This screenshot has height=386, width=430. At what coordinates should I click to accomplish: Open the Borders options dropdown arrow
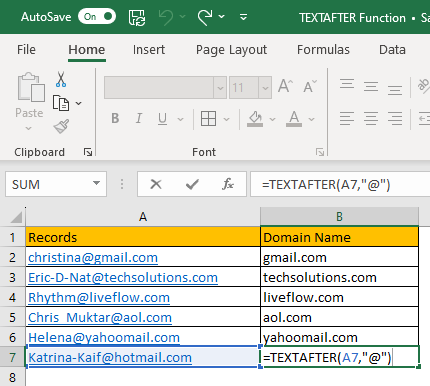(226, 119)
